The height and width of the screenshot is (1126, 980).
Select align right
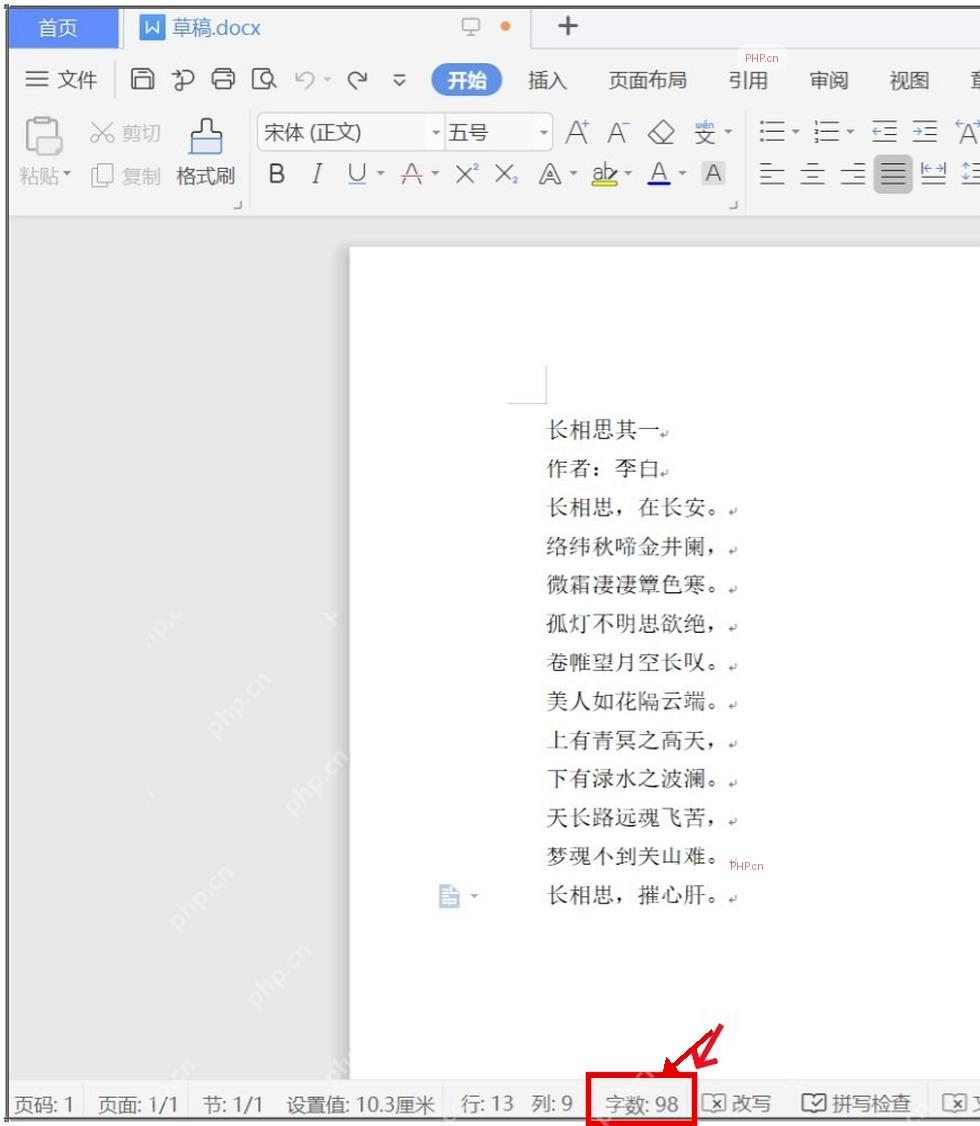click(x=853, y=173)
